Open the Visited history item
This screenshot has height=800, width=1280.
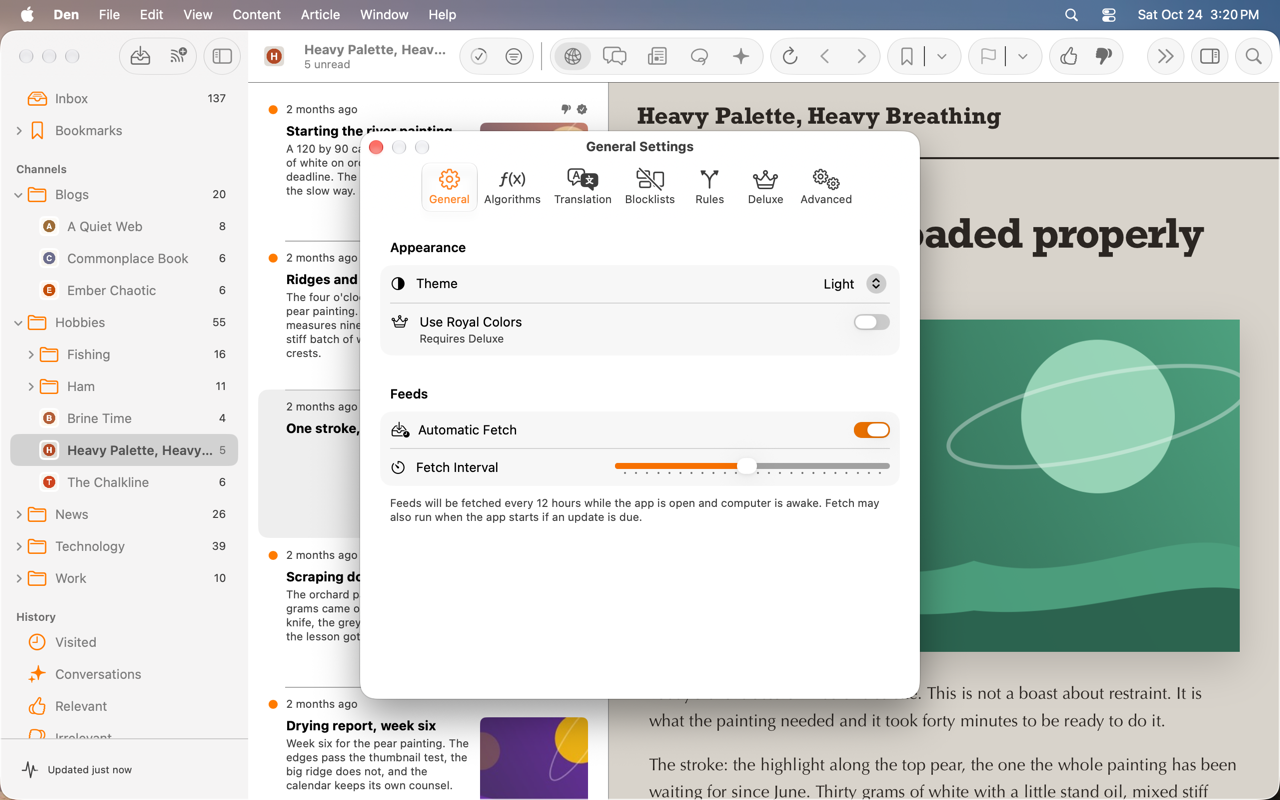[124, 642]
